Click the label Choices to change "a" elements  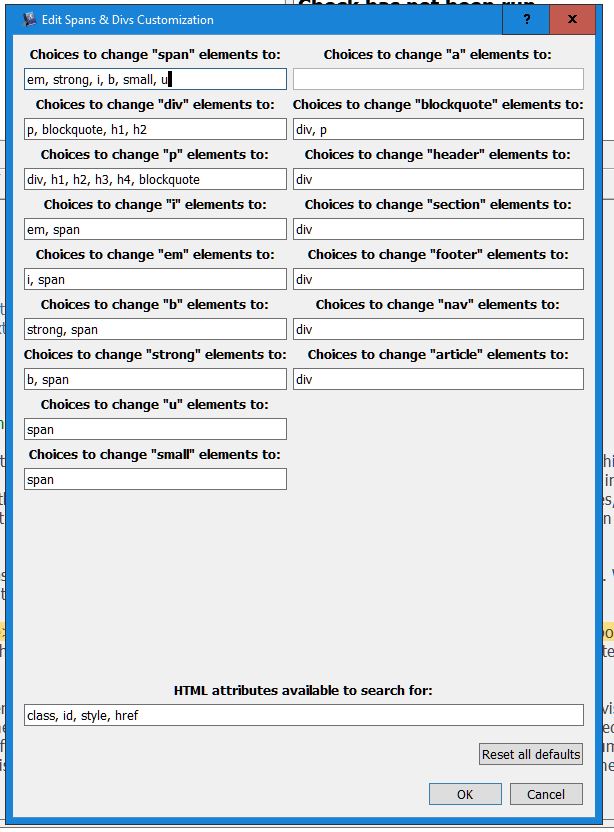[437, 55]
